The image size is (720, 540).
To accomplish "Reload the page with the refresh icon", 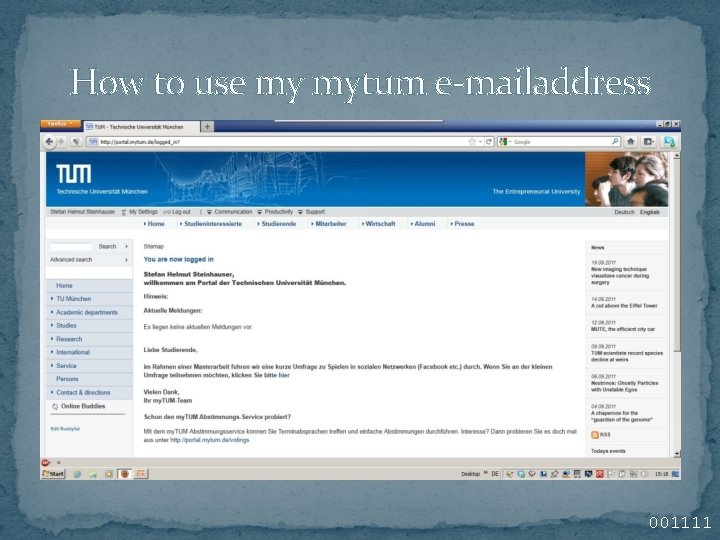I will (x=489, y=142).
